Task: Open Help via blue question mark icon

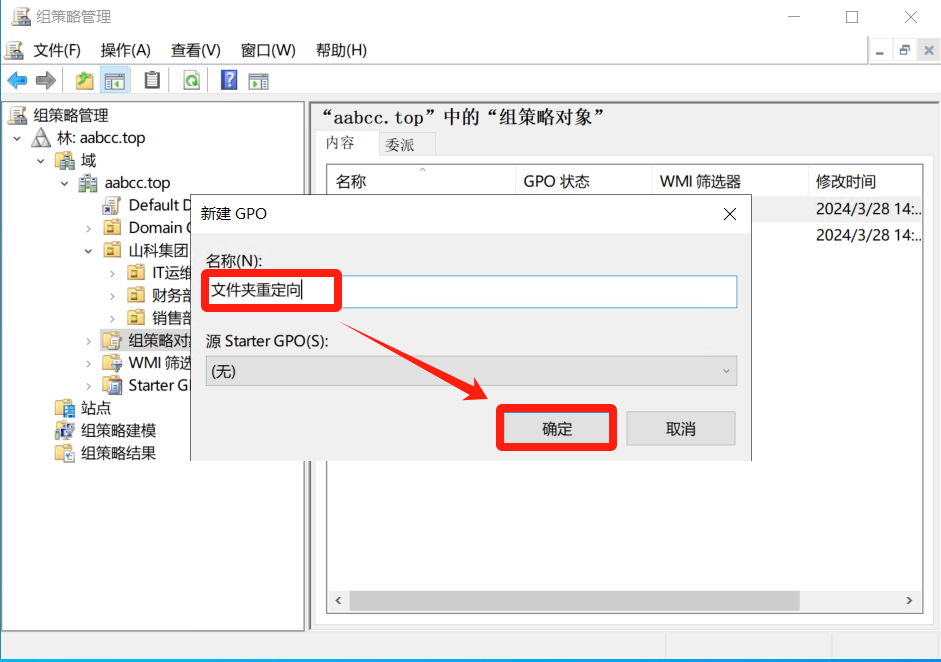Action: (229, 81)
